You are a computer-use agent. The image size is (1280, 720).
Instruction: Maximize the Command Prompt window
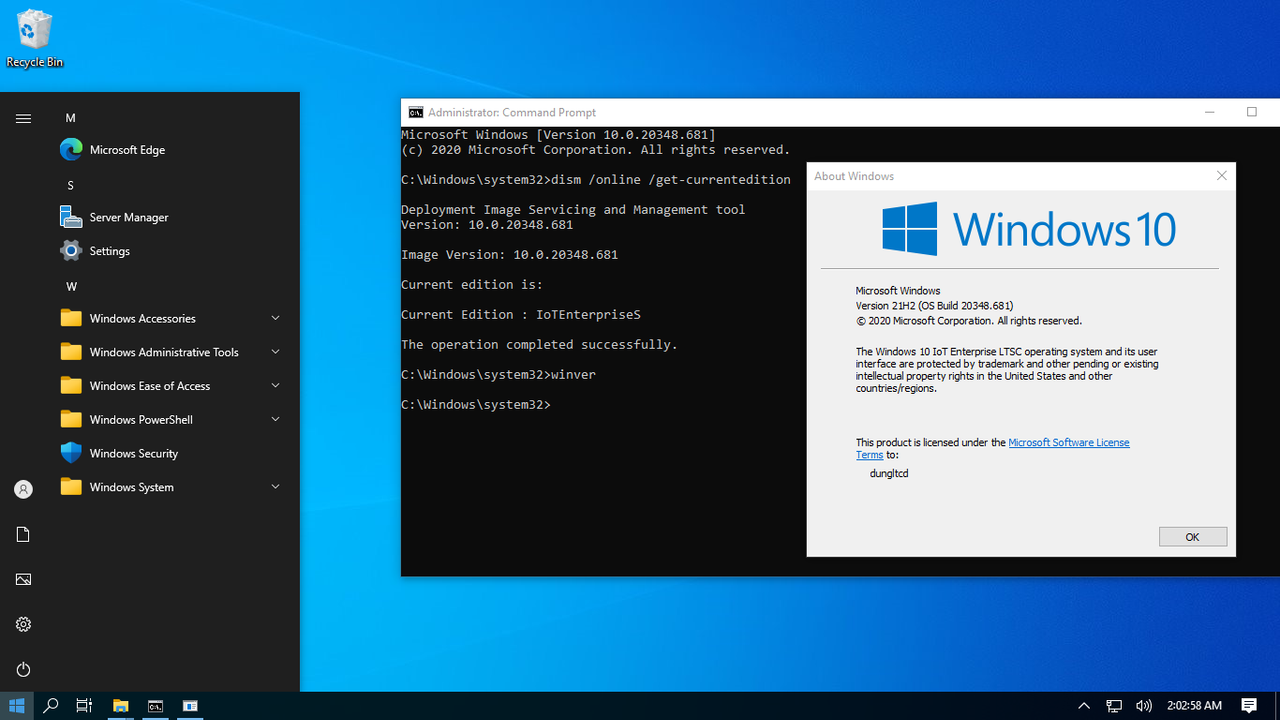pos(1251,112)
